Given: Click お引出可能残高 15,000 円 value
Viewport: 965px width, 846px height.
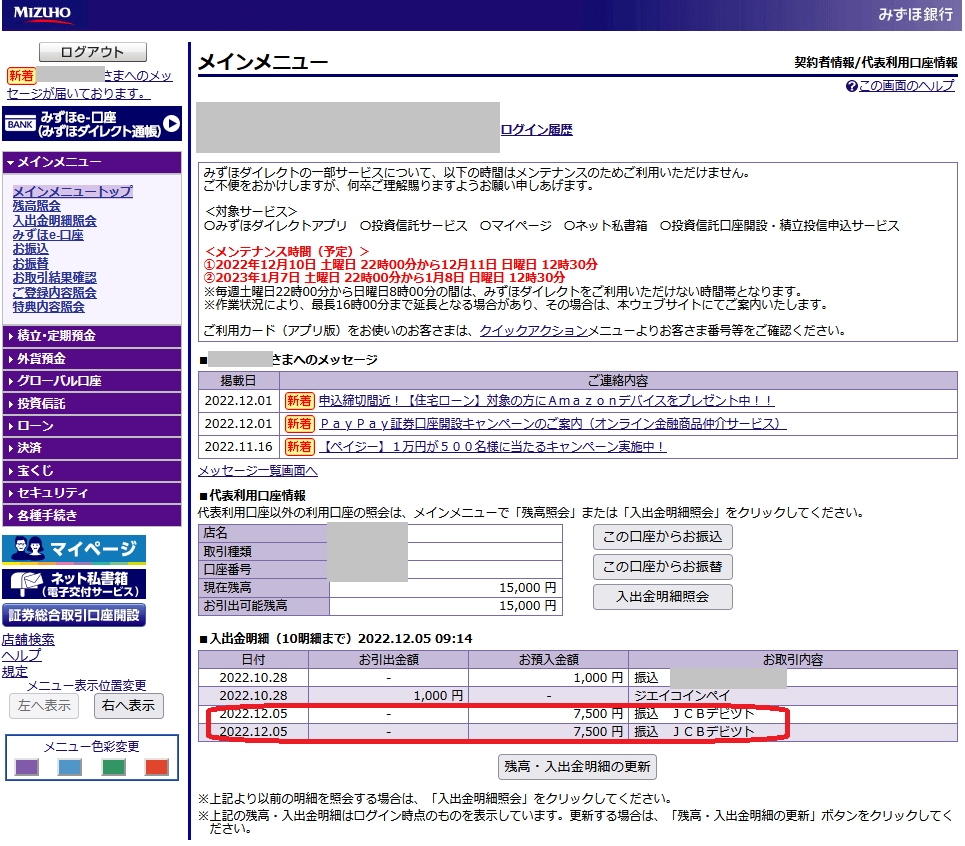Looking at the screenshot, I should point(527,606).
